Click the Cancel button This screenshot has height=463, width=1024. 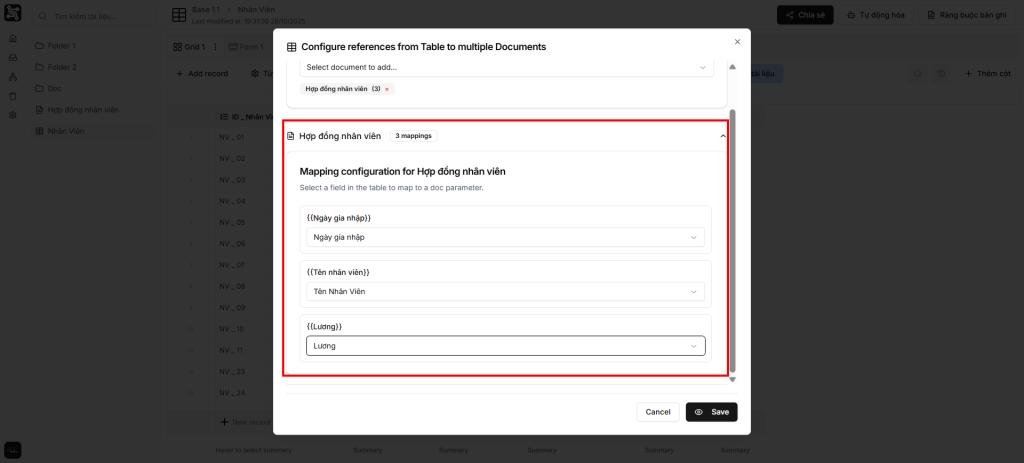pos(657,412)
